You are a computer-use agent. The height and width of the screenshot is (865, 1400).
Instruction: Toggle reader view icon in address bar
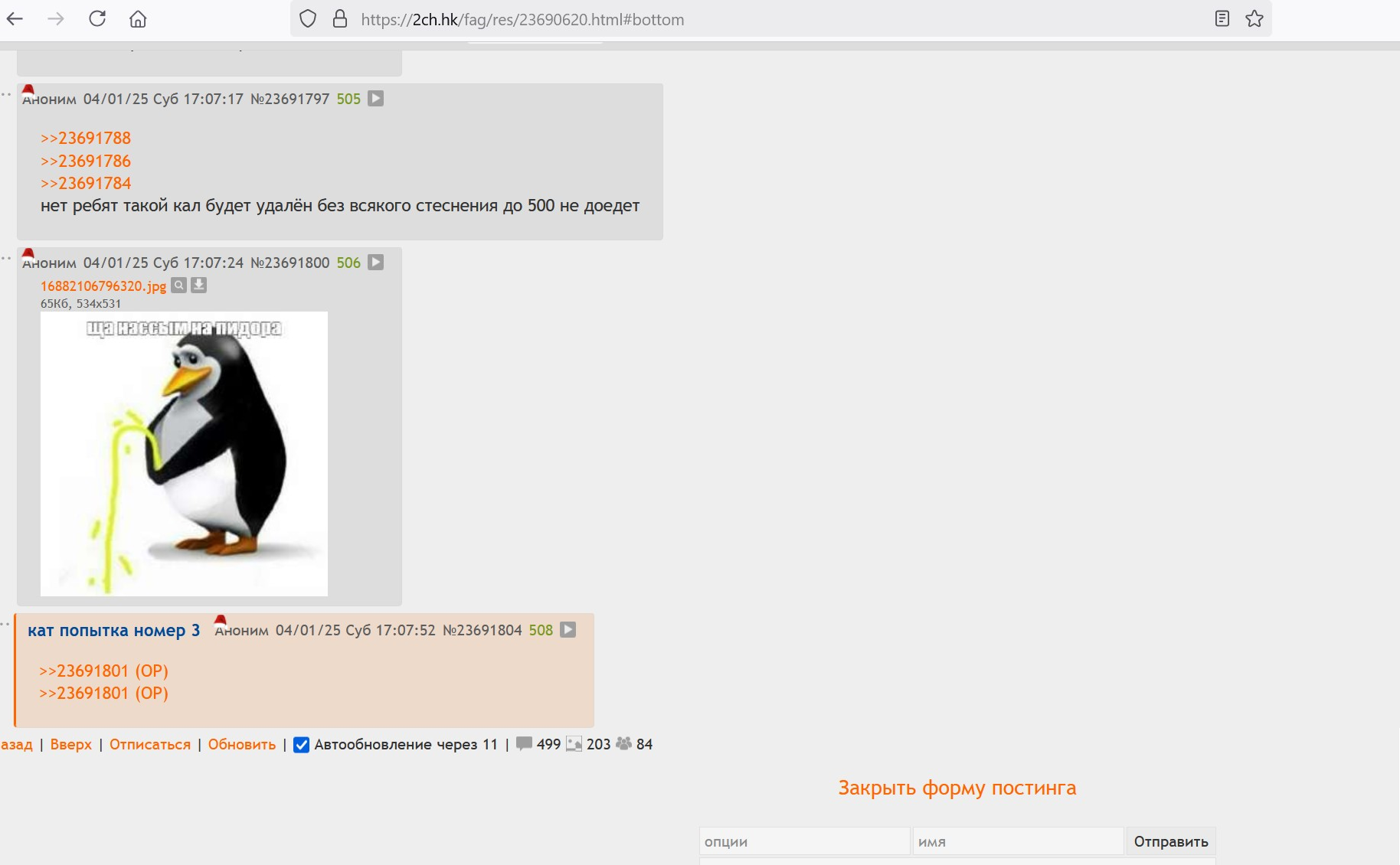pyautogui.click(x=1222, y=19)
